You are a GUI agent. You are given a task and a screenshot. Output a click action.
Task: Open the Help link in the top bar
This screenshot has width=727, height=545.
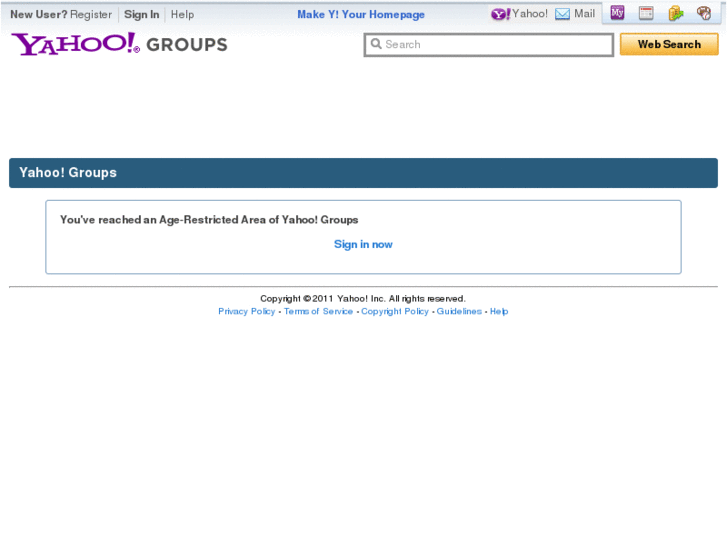182,15
